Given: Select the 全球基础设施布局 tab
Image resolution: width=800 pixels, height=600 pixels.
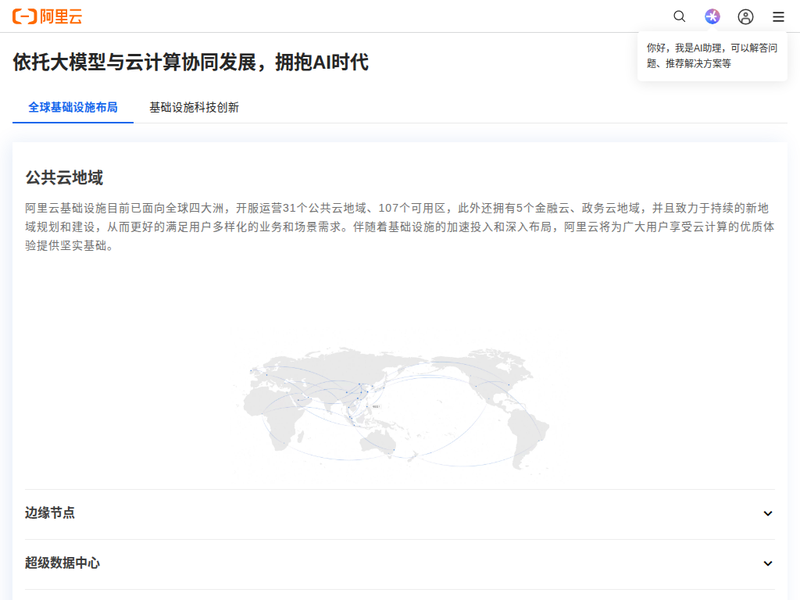Looking at the screenshot, I should pos(73,107).
